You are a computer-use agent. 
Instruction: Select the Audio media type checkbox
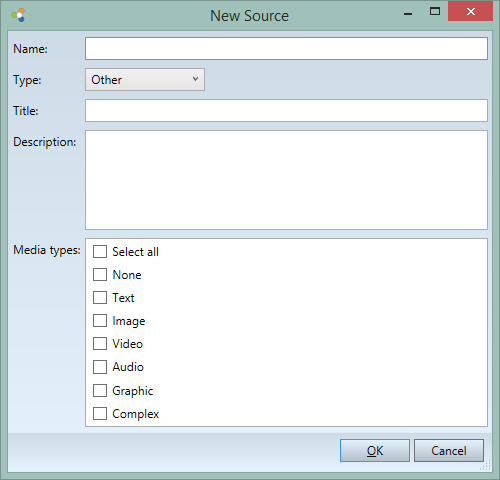100,367
